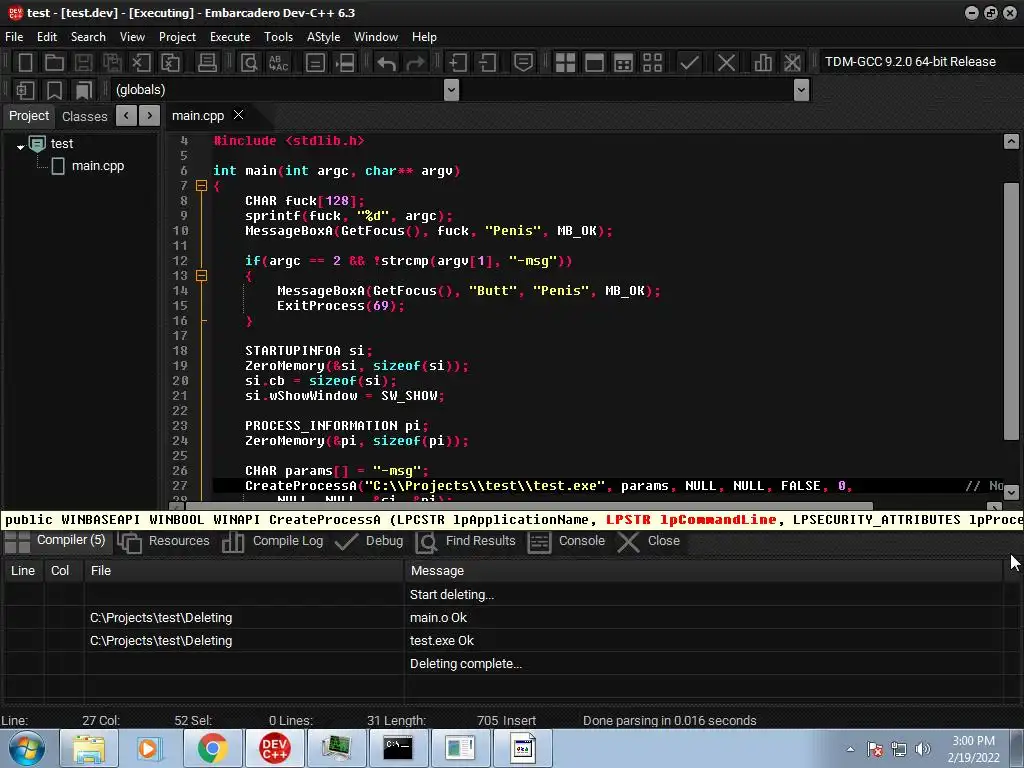Click the Unindent toolbar icon
This screenshot has height=768, width=1024.
(x=487, y=63)
